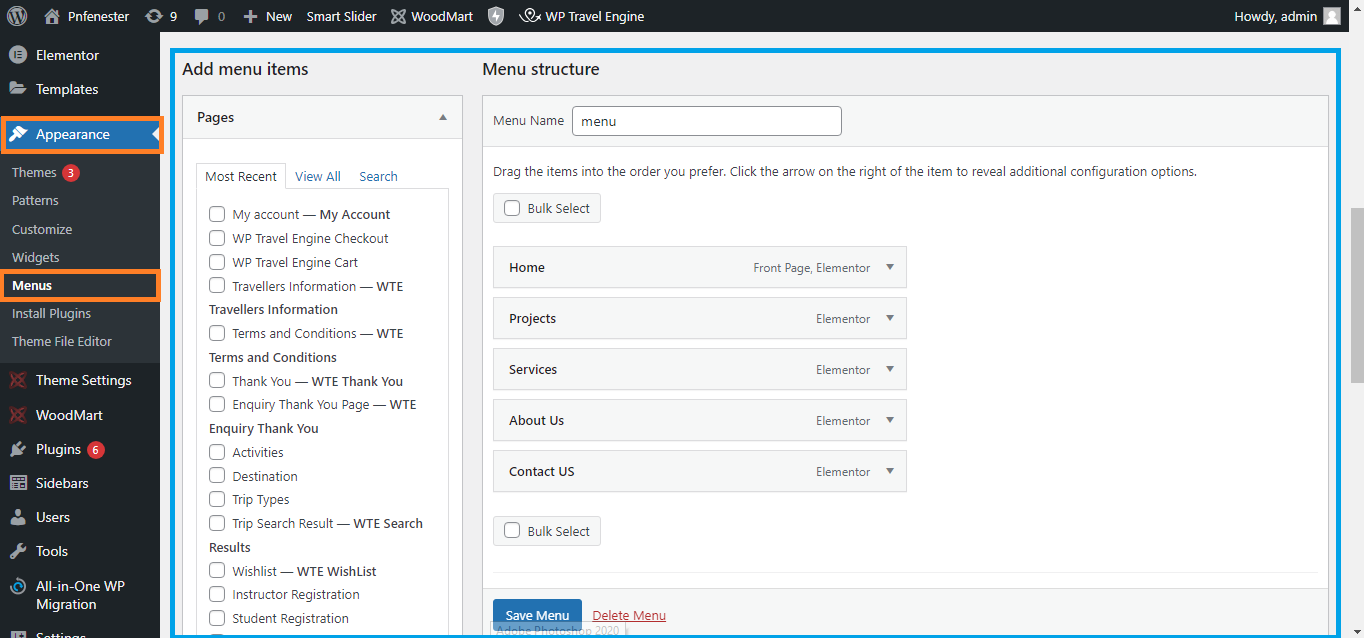Open the Elementor sidebar icon
This screenshot has width=1364, height=638.
pyautogui.click(x=18, y=55)
